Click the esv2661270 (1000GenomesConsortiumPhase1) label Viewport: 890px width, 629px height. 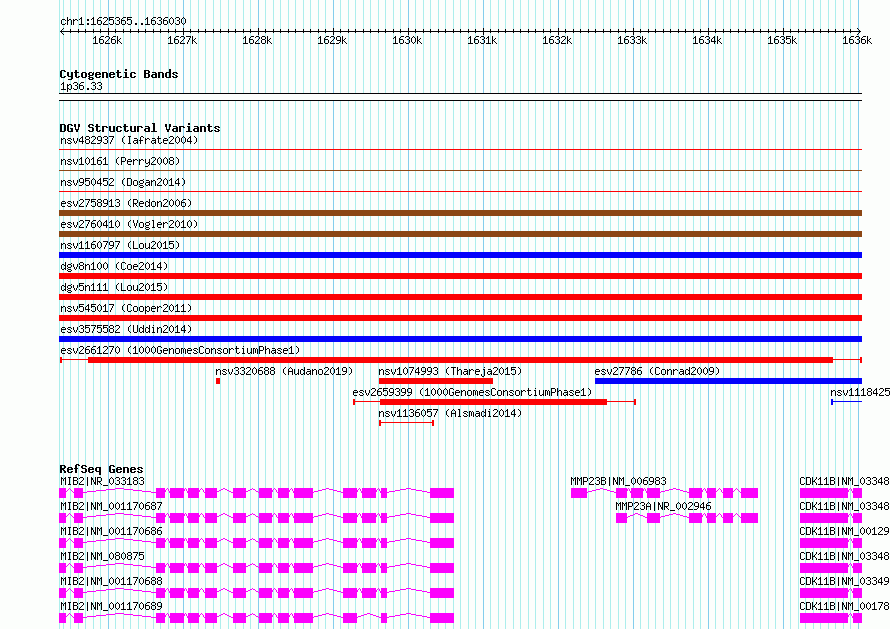click(x=180, y=350)
